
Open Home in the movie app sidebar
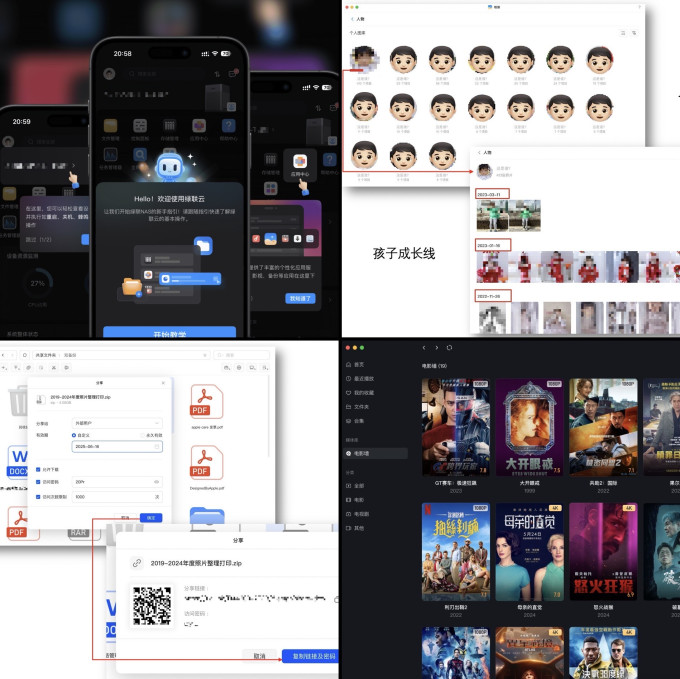pyautogui.click(x=355, y=365)
